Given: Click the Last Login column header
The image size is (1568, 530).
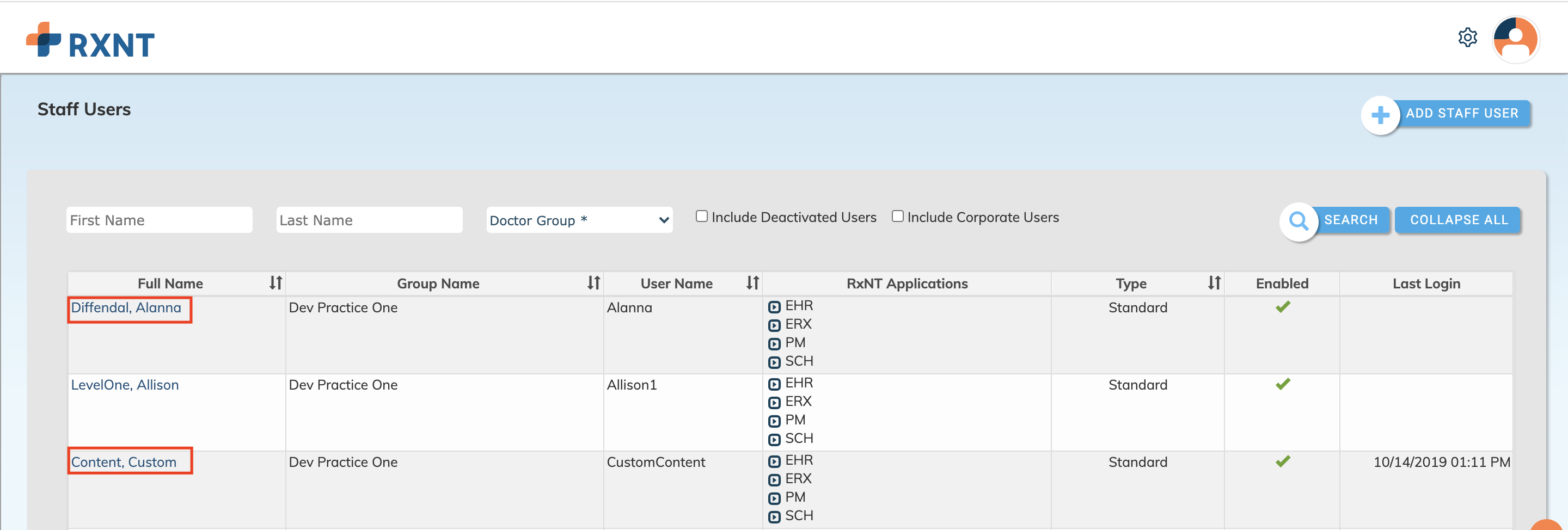Looking at the screenshot, I should pyautogui.click(x=1425, y=284).
